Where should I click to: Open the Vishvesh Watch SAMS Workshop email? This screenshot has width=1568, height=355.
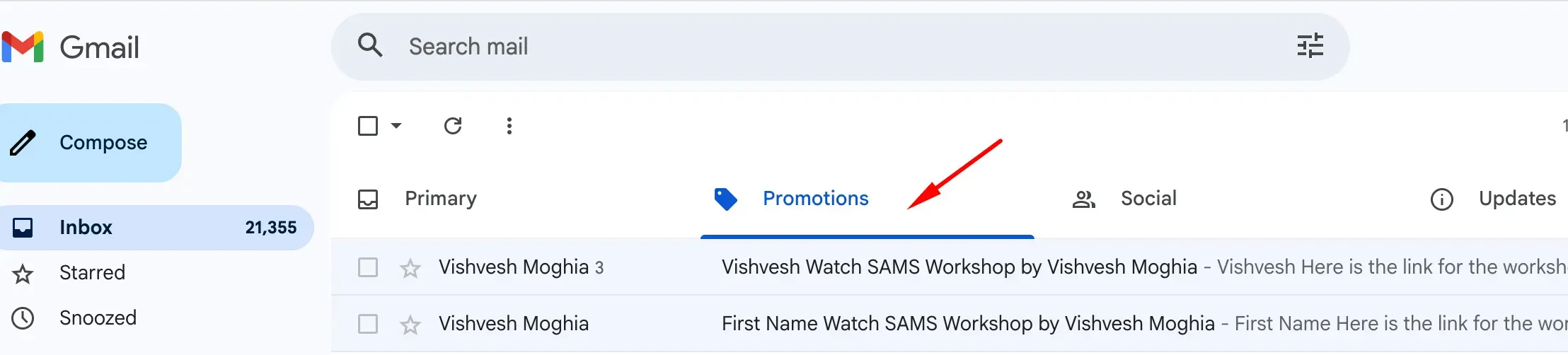tap(959, 267)
